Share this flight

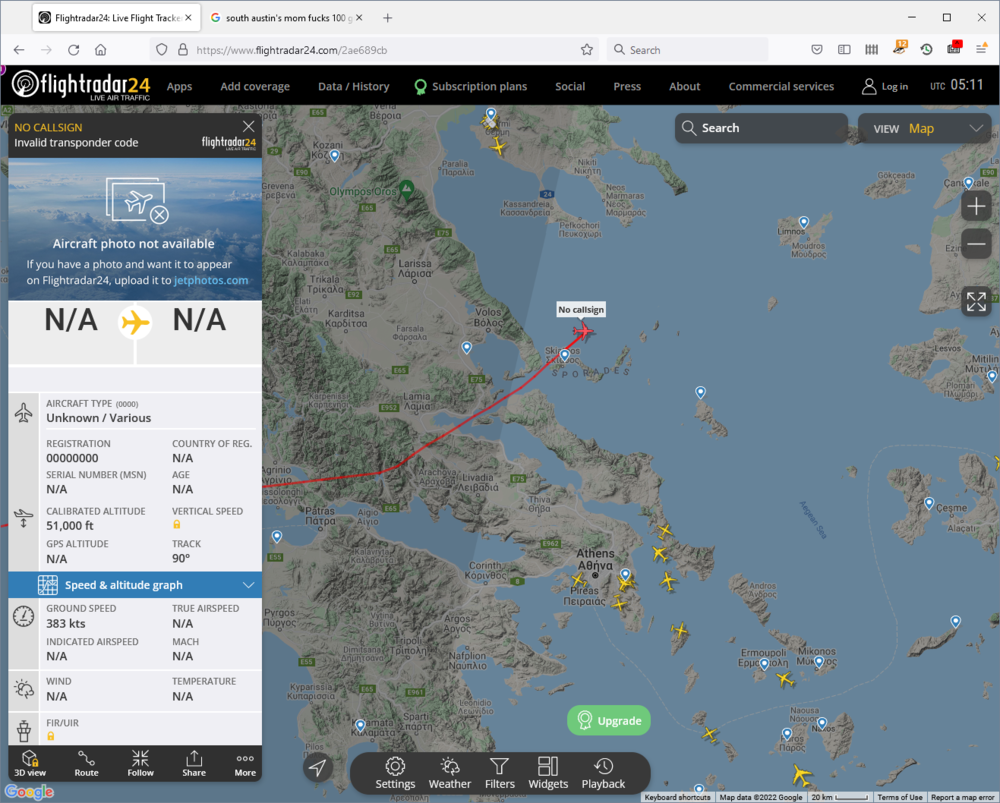[x=194, y=763]
